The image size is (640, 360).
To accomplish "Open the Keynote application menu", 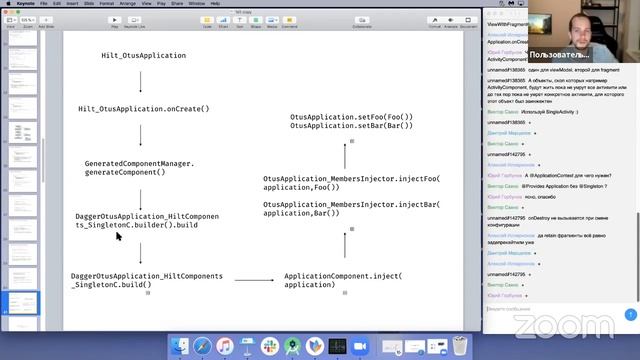I will tap(25, 3).
